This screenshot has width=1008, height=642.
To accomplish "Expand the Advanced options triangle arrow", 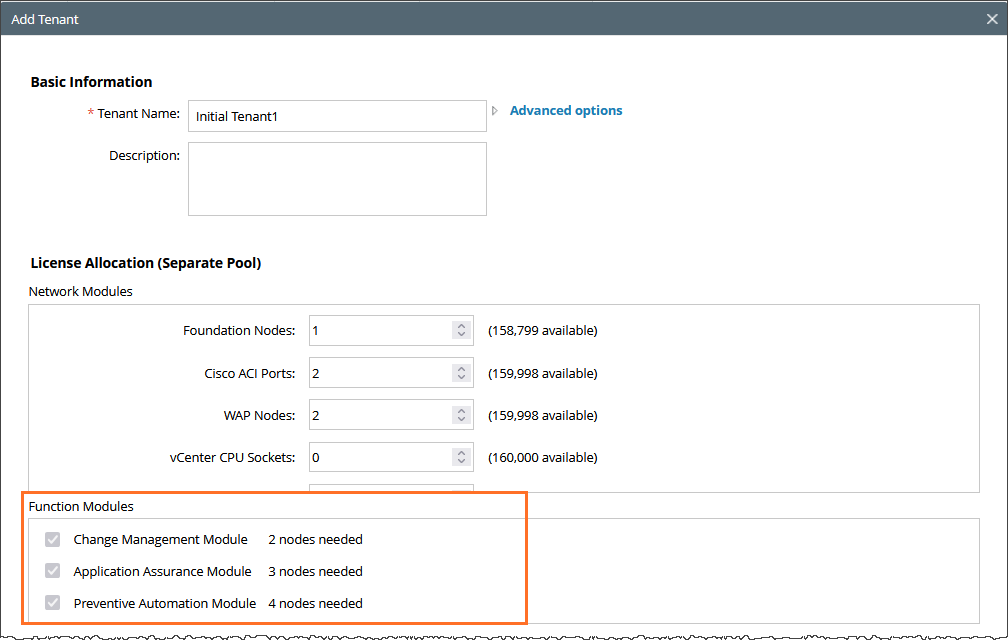I will 495,111.
